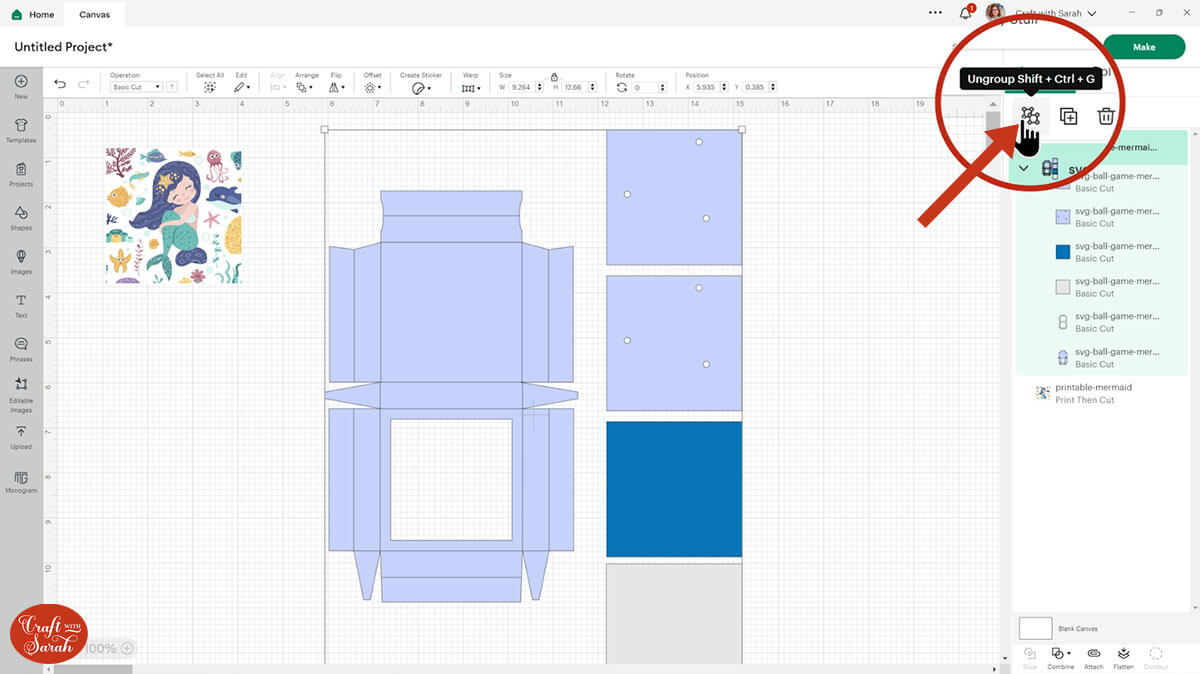This screenshot has height=674, width=1200.
Task: Open the notifications bell
Action: [x=965, y=13]
